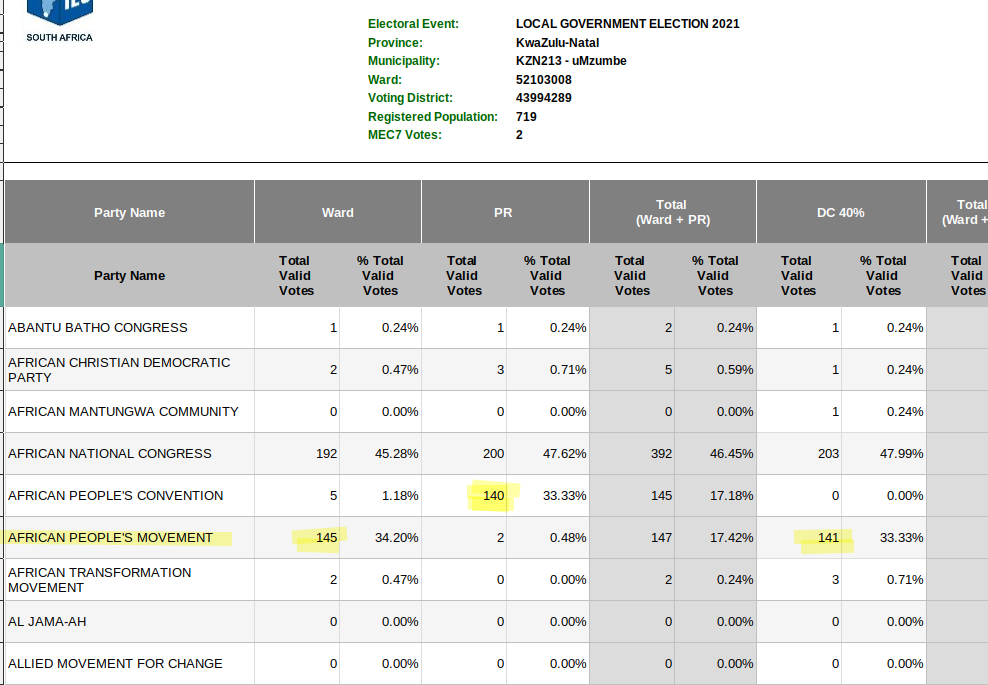This screenshot has width=988, height=685.
Task: Select ward number 52103008
Action: coord(544,80)
